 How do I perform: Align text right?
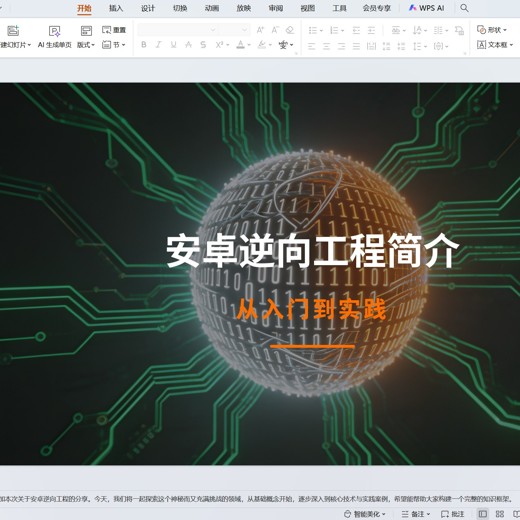click(x=341, y=46)
